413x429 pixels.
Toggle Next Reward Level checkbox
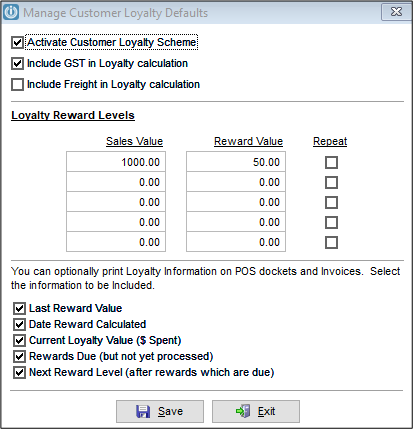coord(19,373)
